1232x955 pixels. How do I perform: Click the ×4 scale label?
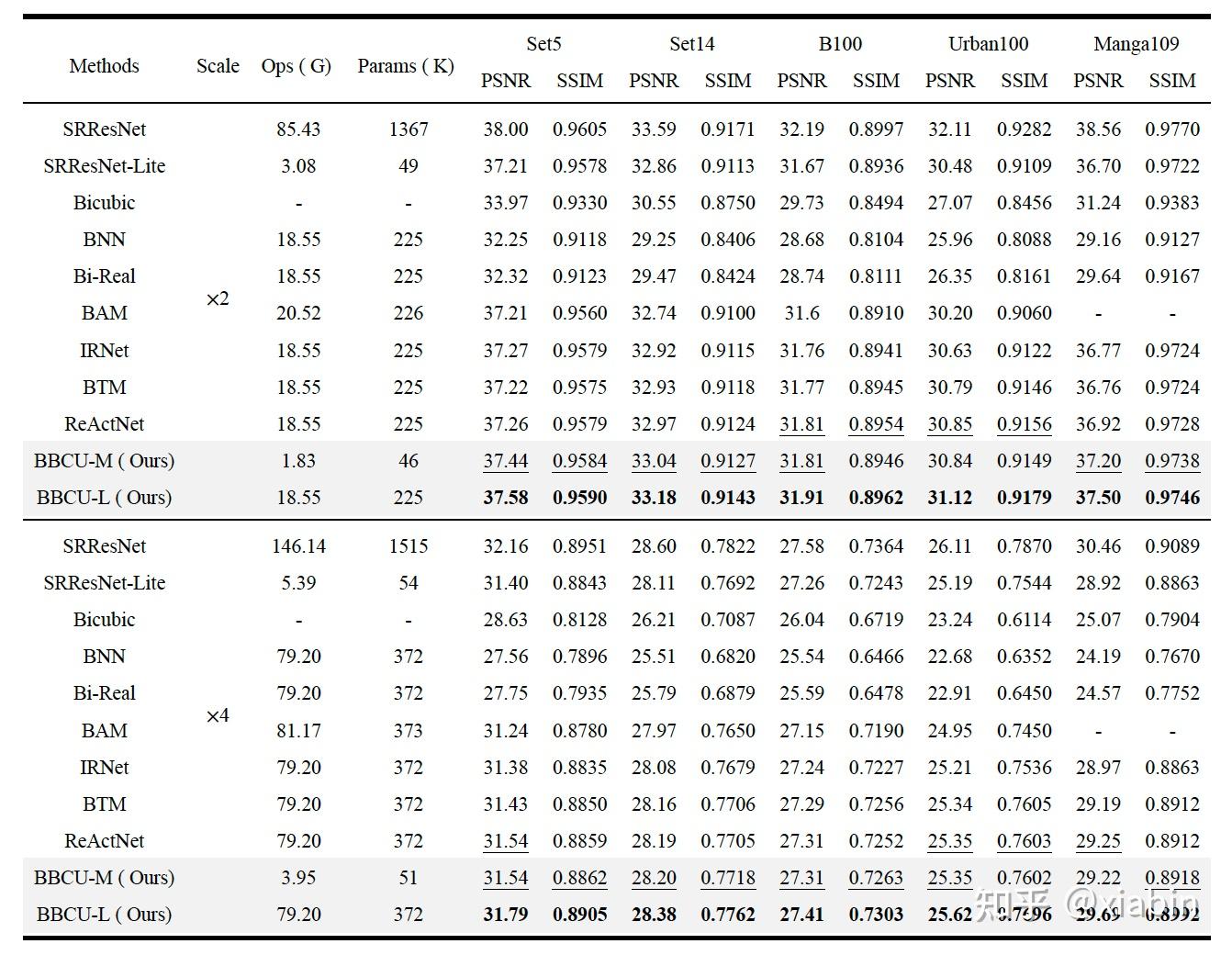point(218,716)
